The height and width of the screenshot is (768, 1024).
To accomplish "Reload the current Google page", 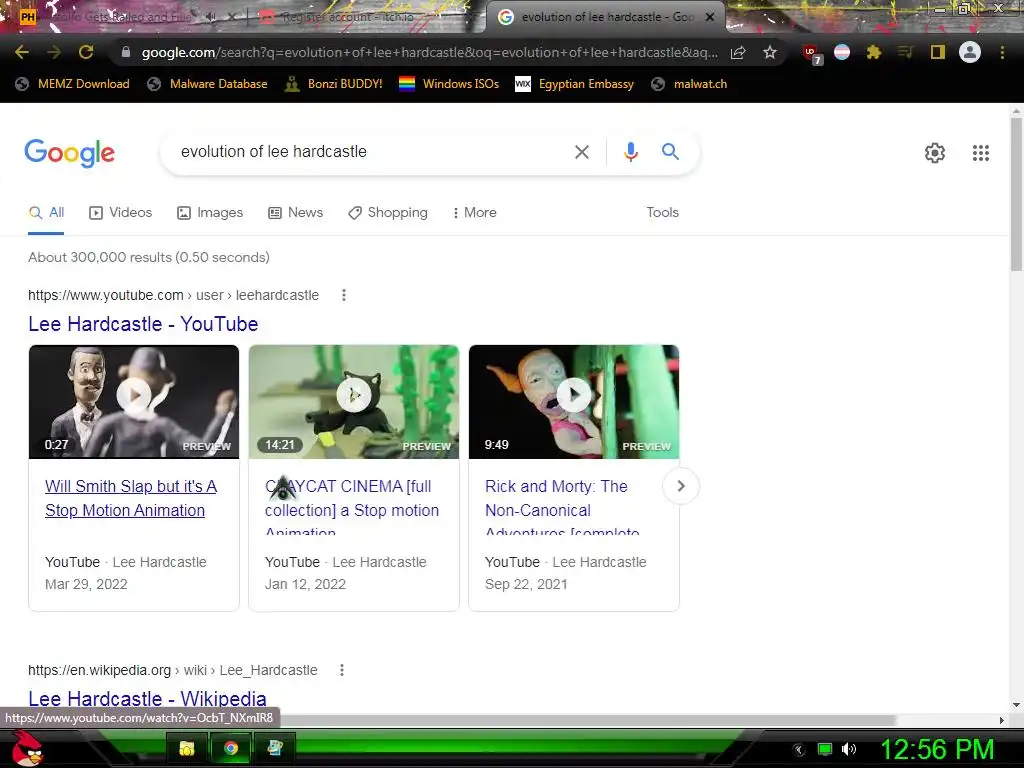I will 86,52.
